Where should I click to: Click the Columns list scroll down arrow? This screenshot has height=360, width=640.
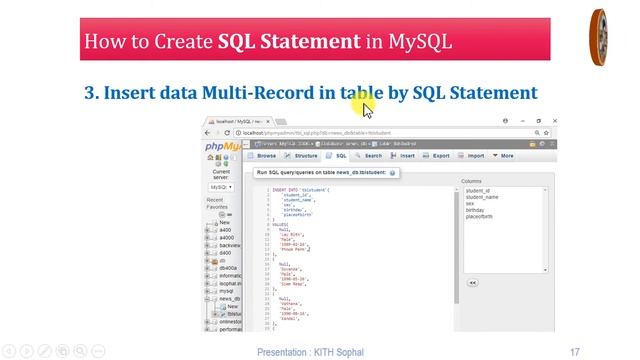click(545, 270)
